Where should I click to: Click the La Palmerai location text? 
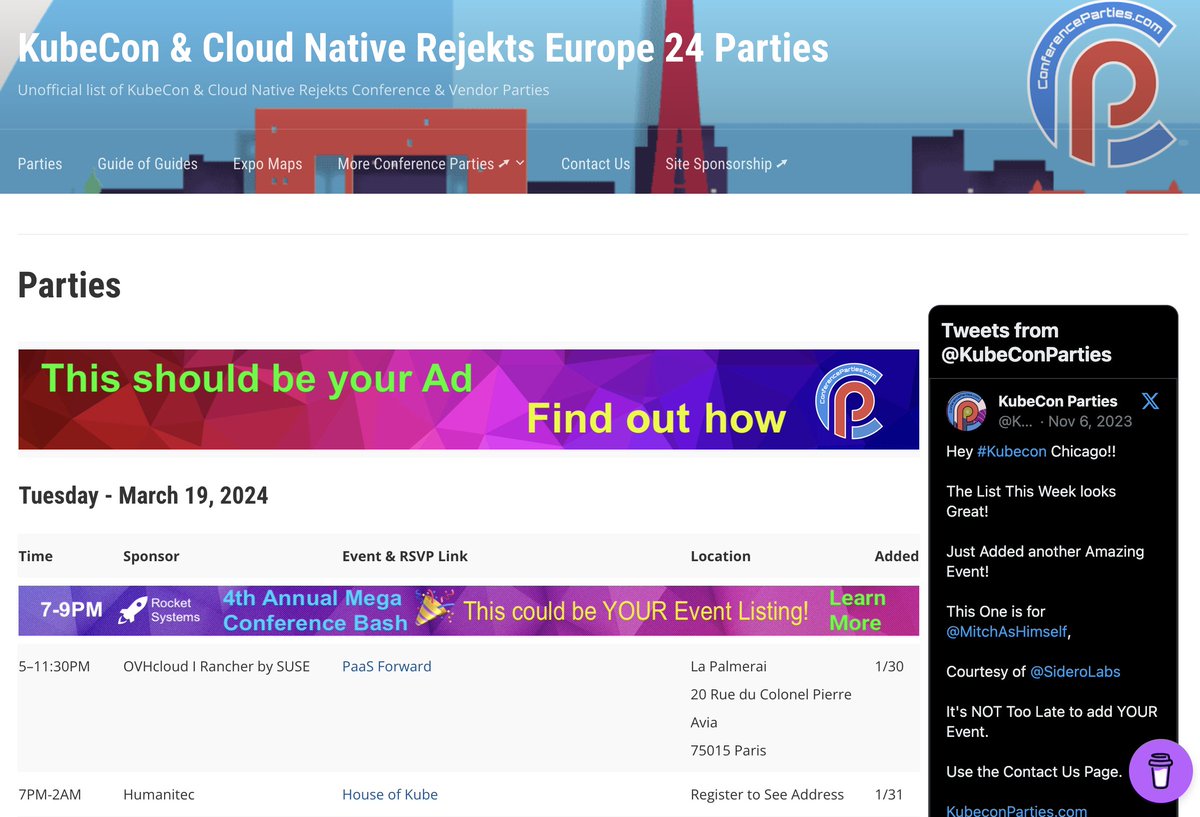tap(729, 666)
